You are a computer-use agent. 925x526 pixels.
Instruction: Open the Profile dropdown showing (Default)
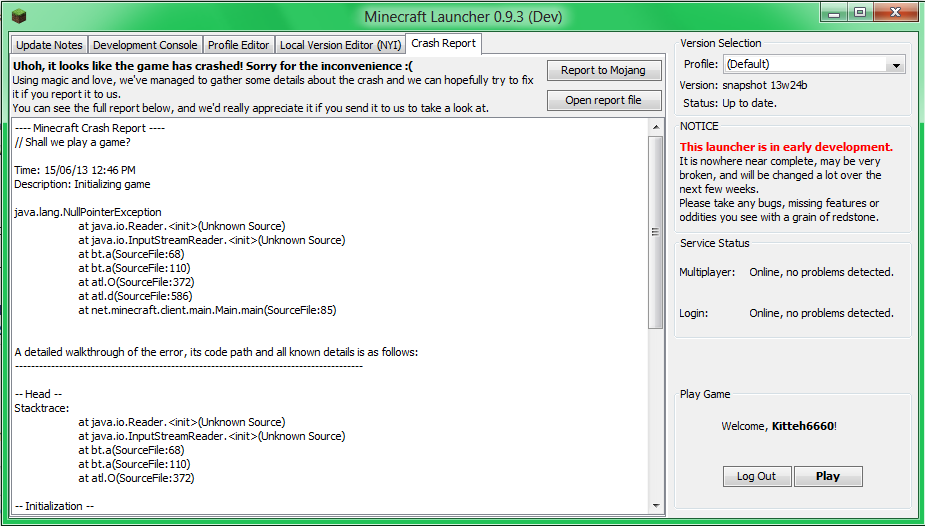pyautogui.click(x=814, y=64)
